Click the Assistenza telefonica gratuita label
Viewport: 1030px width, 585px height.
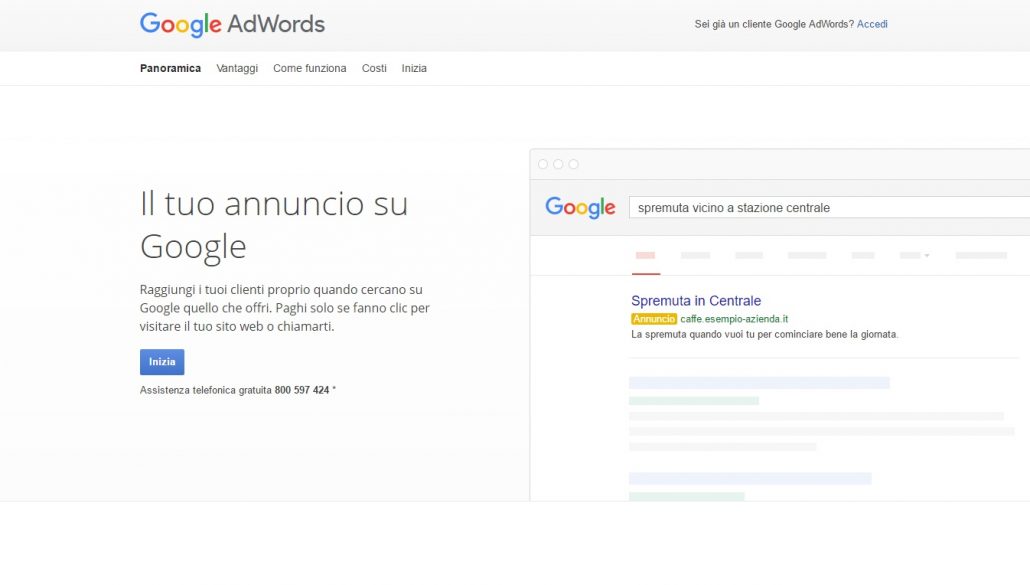[206, 390]
